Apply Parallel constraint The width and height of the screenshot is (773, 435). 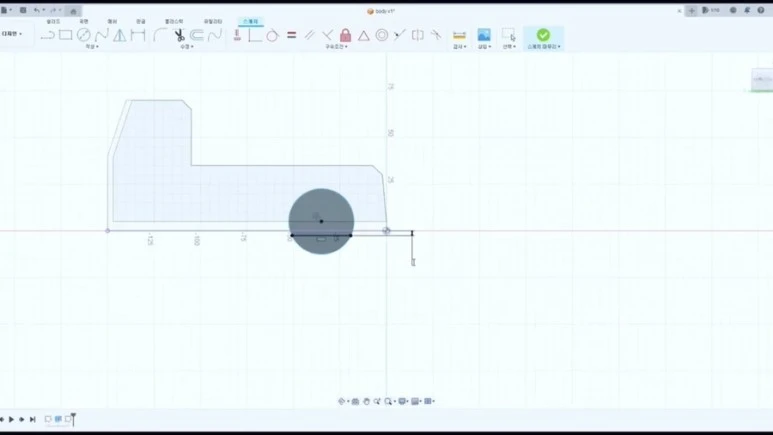coord(310,35)
